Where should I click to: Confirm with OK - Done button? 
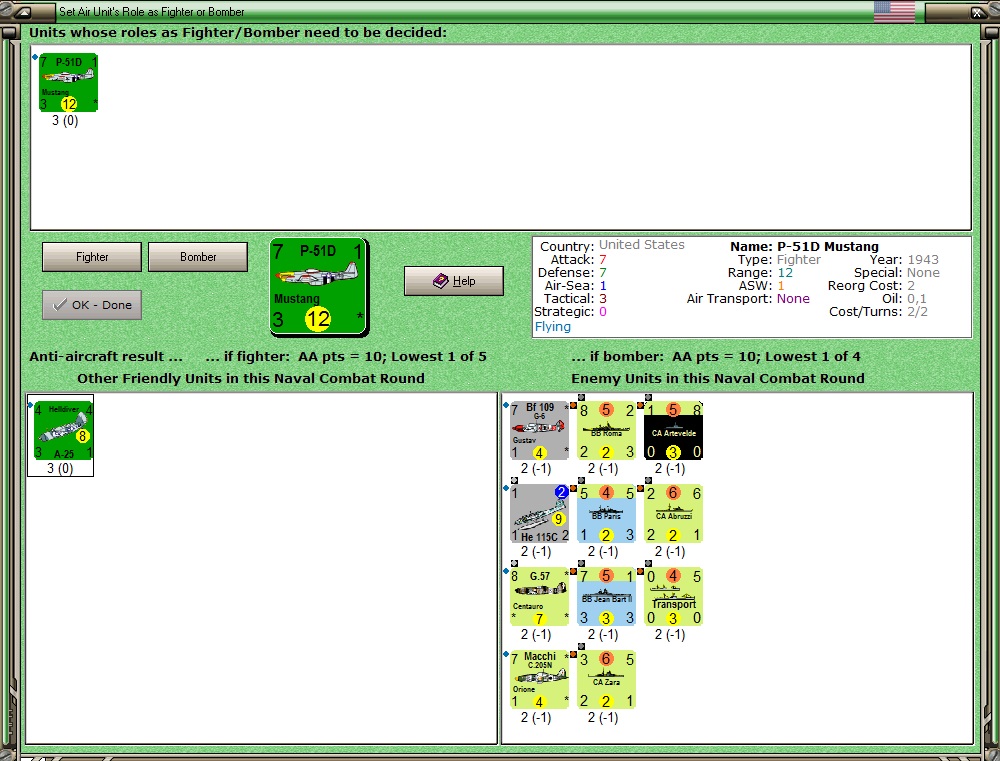pyautogui.click(x=92, y=305)
